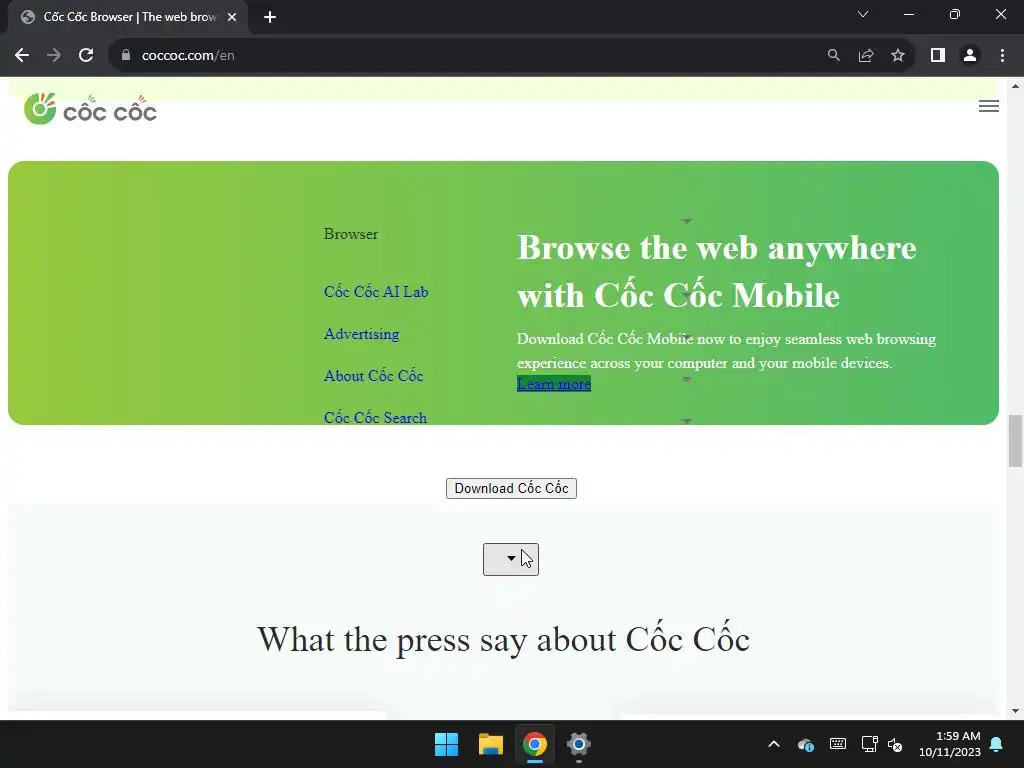Bookmark this page with the star icon
The height and width of the screenshot is (768, 1024).
point(898,56)
